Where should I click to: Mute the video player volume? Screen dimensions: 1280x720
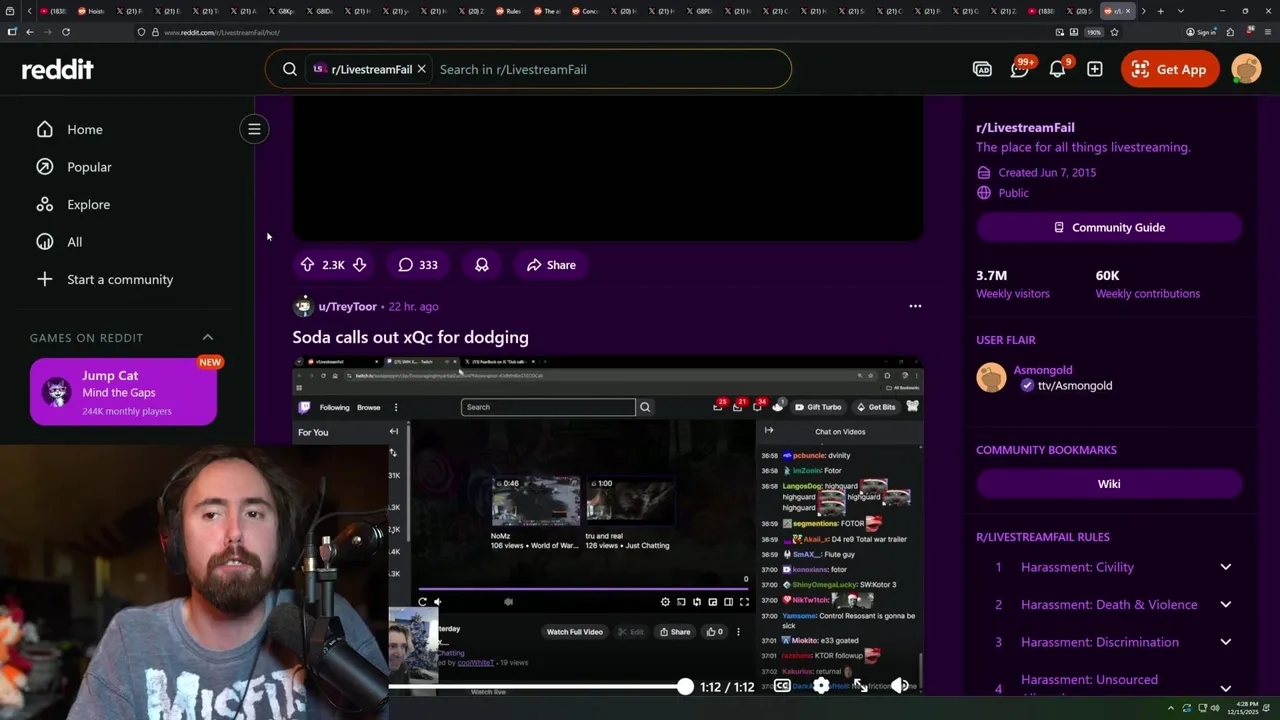(899, 686)
